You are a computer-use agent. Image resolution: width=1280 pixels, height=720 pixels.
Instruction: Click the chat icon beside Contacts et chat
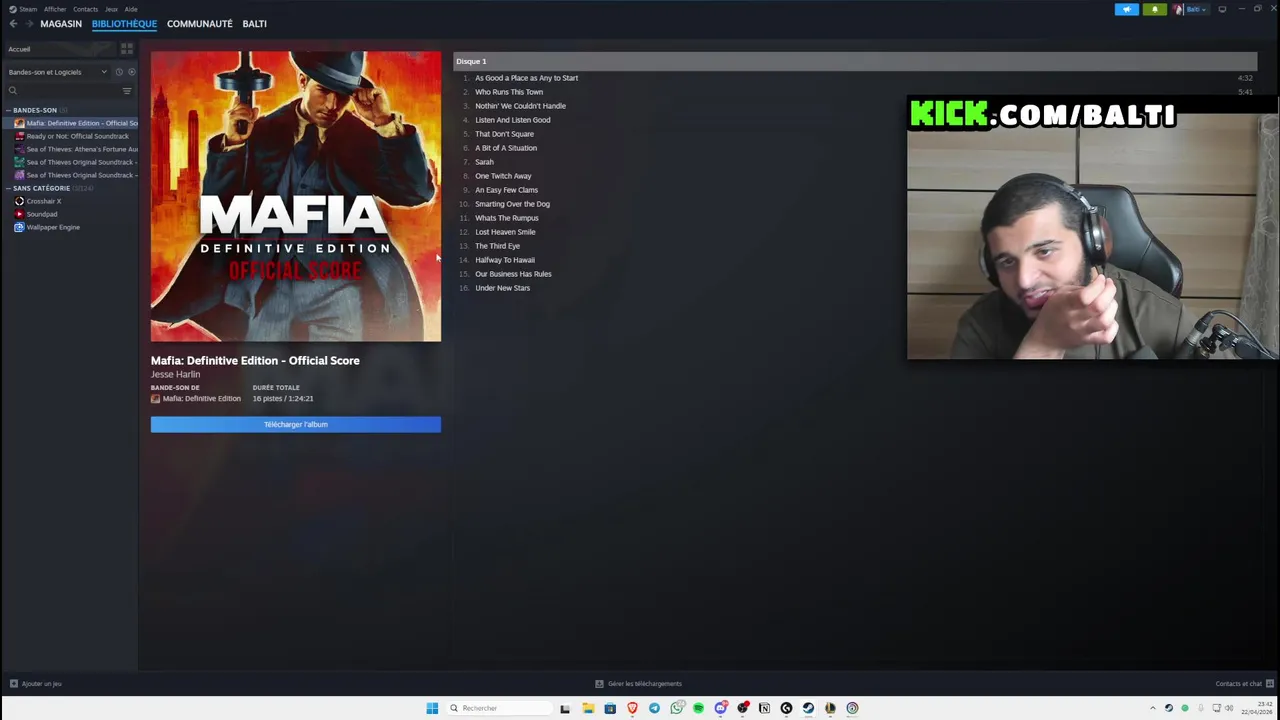click(x=1272, y=684)
